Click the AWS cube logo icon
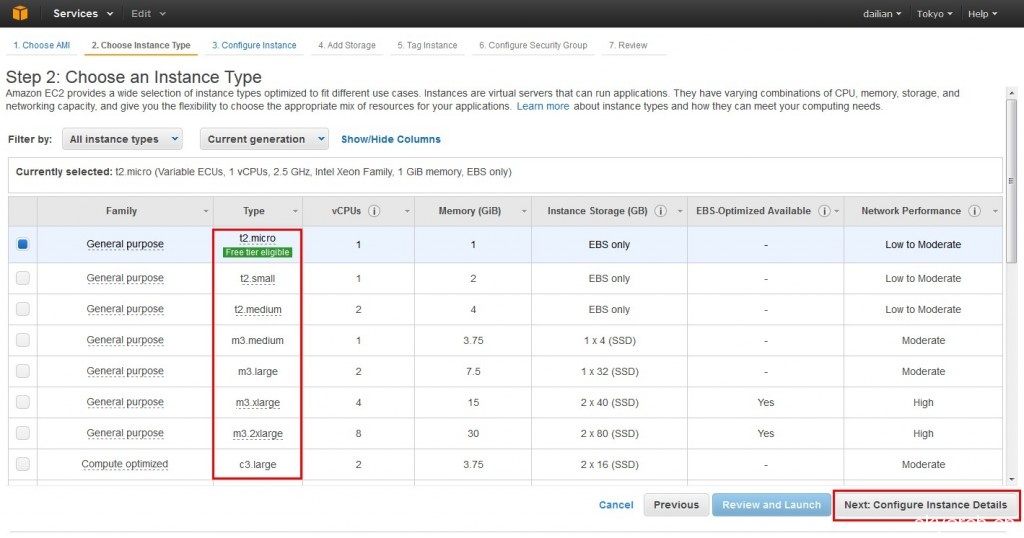 click(x=21, y=14)
